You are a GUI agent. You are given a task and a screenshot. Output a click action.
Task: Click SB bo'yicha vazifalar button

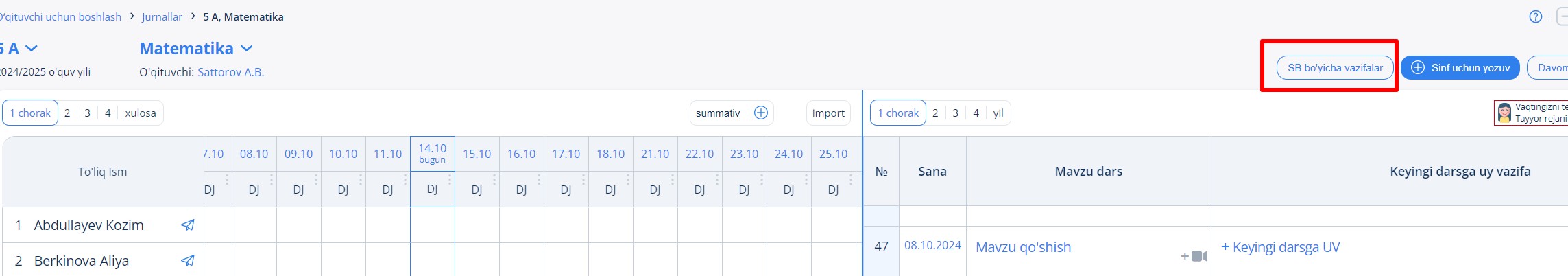click(1334, 68)
